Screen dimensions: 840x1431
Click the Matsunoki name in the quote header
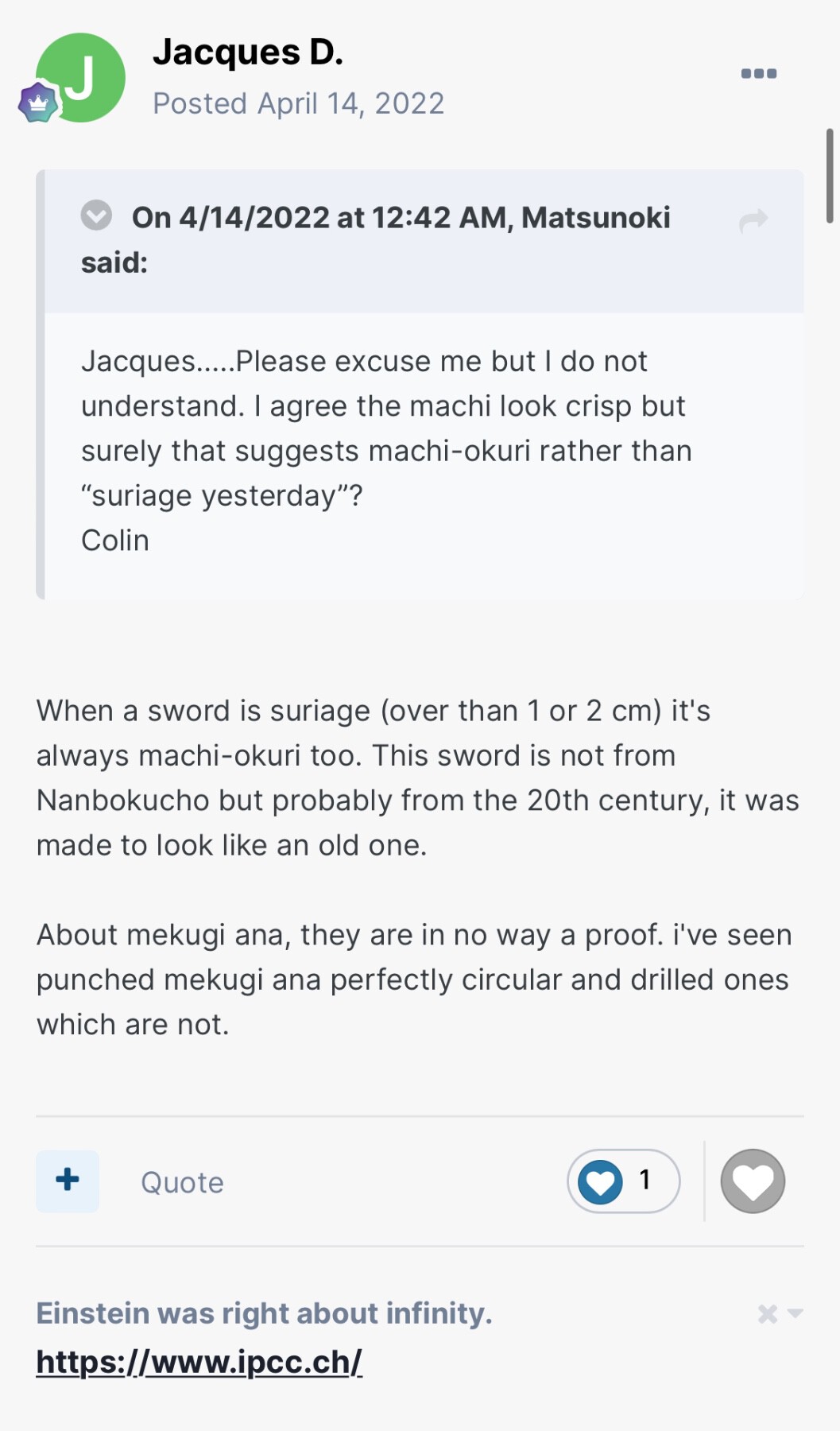595,218
